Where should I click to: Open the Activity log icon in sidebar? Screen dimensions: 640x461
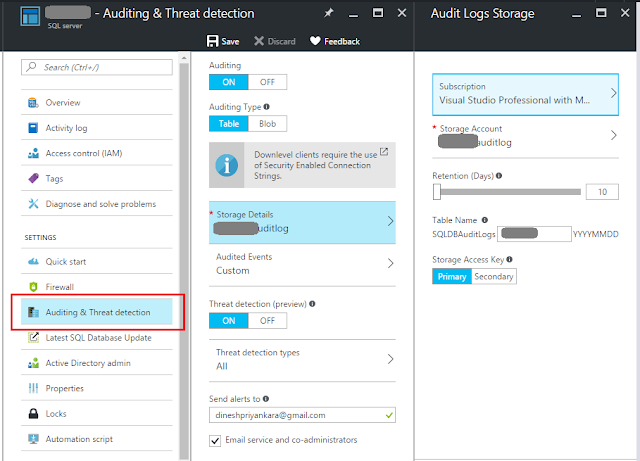pyautogui.click(x=33, y=128)
